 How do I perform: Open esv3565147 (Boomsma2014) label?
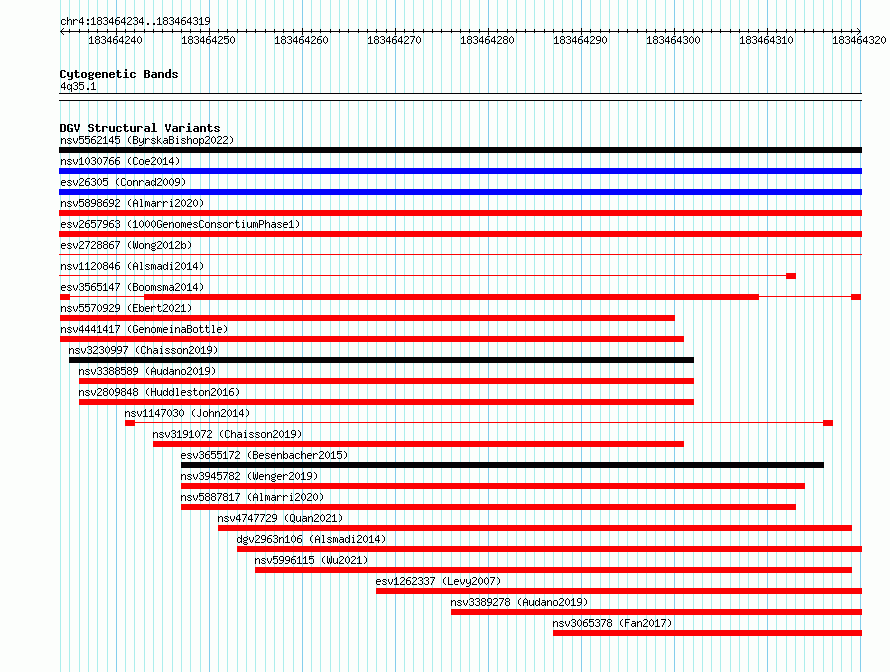point(132,287)
